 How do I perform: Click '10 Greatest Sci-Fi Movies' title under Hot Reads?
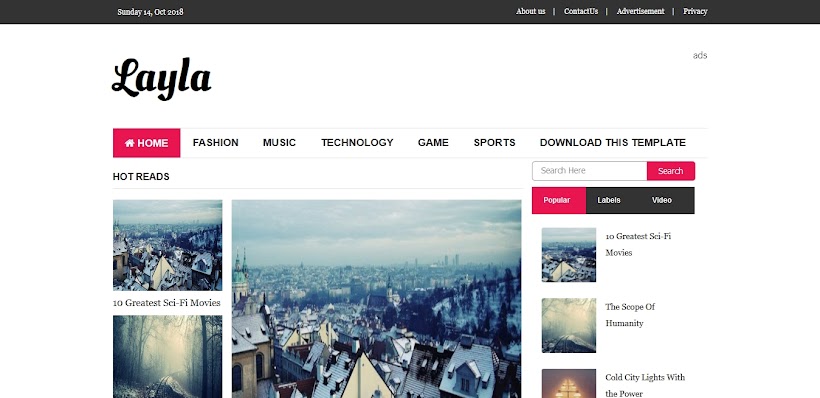point(167,303)
